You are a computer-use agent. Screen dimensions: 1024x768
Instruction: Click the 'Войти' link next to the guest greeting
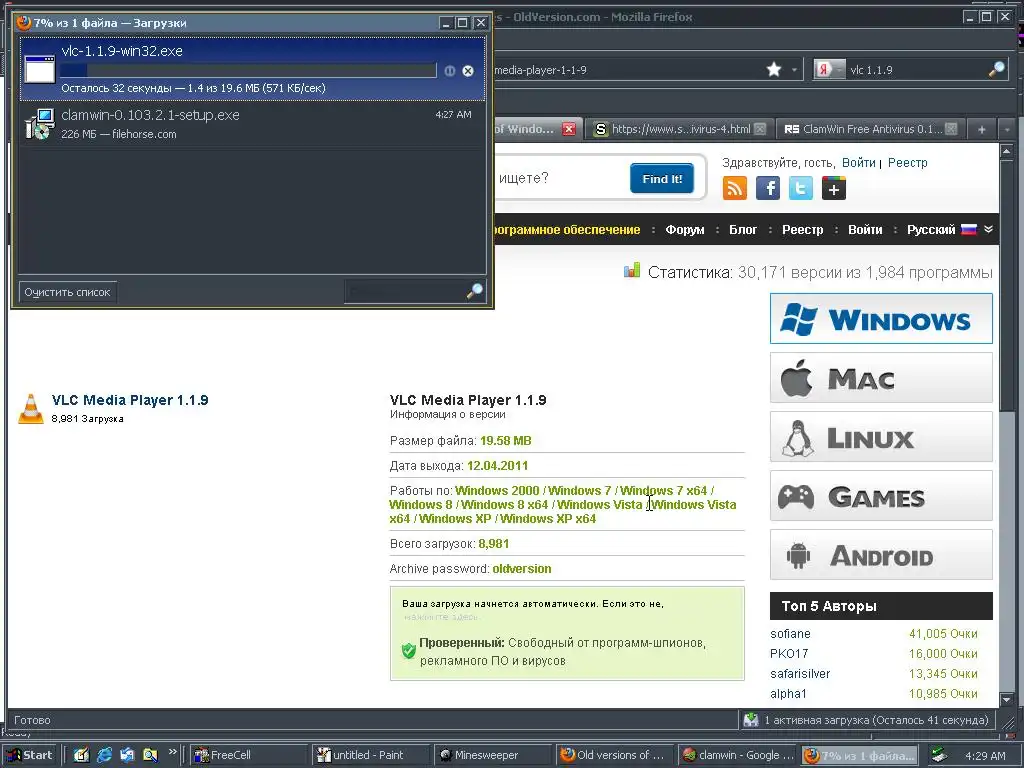click(x=858, y=163)
